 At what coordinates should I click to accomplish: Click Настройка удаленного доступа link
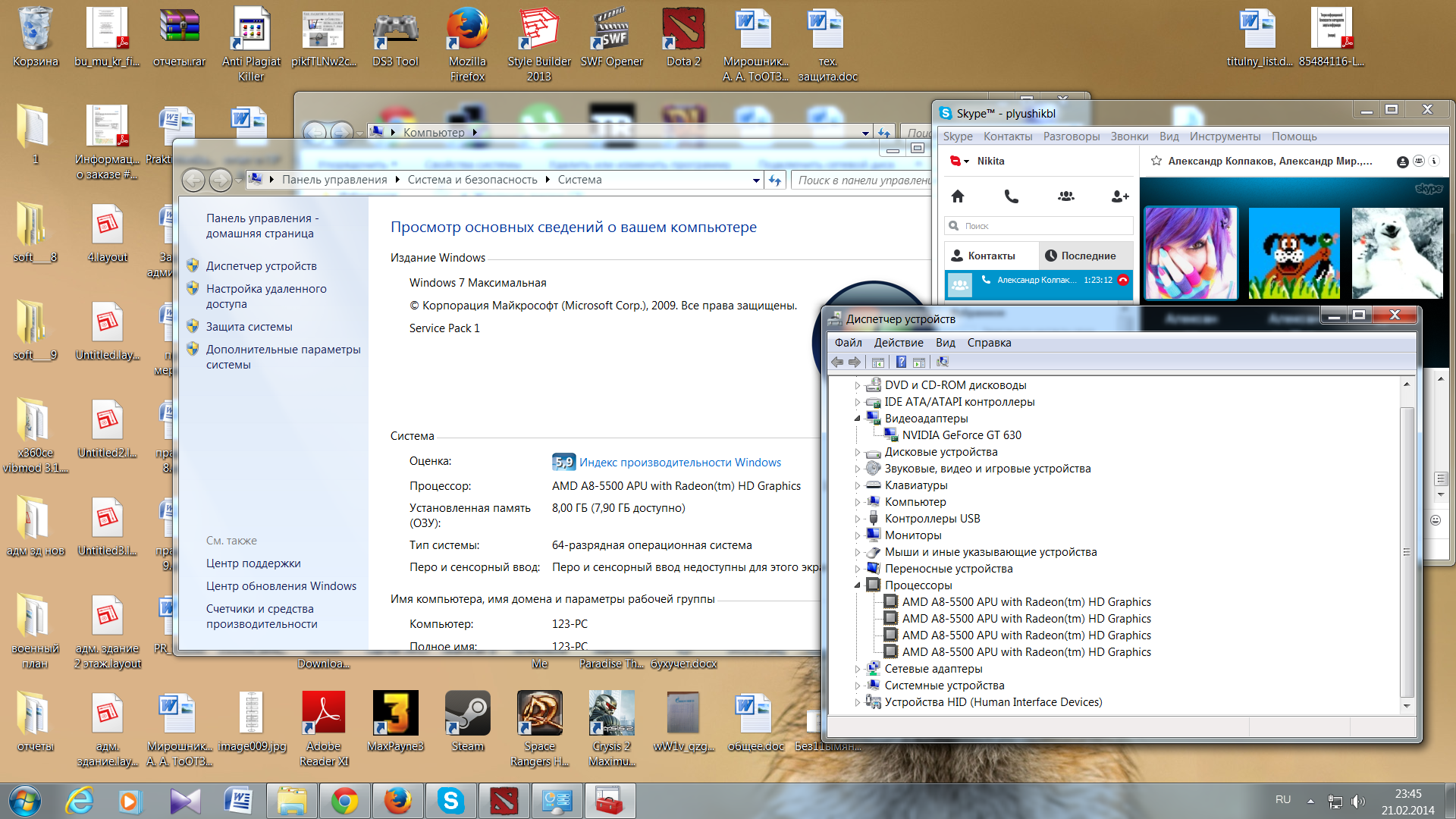point(266,297)
